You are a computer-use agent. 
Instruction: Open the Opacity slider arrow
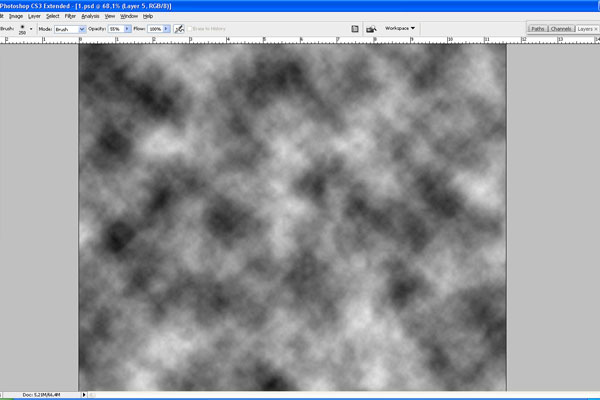126,29
